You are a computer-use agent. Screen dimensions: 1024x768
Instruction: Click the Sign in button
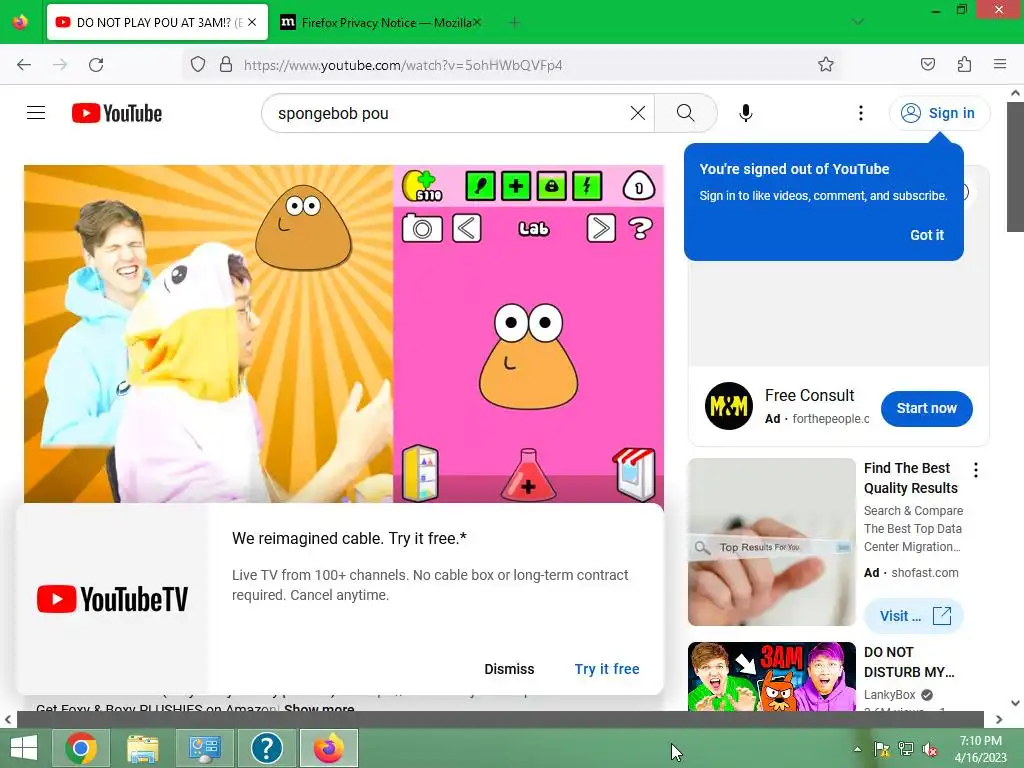[x=939, y=113]
